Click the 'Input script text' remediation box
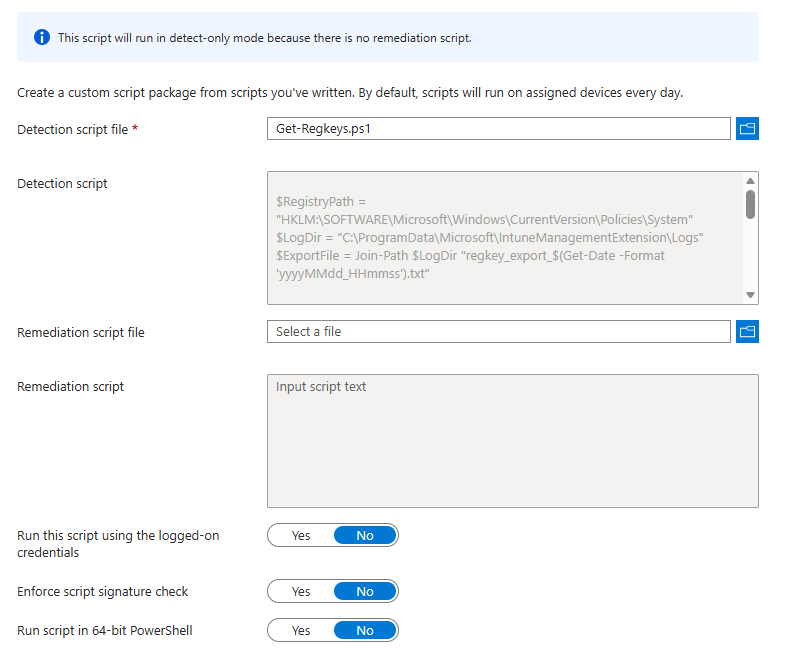The image size is (809, 665). coord(512,440)
